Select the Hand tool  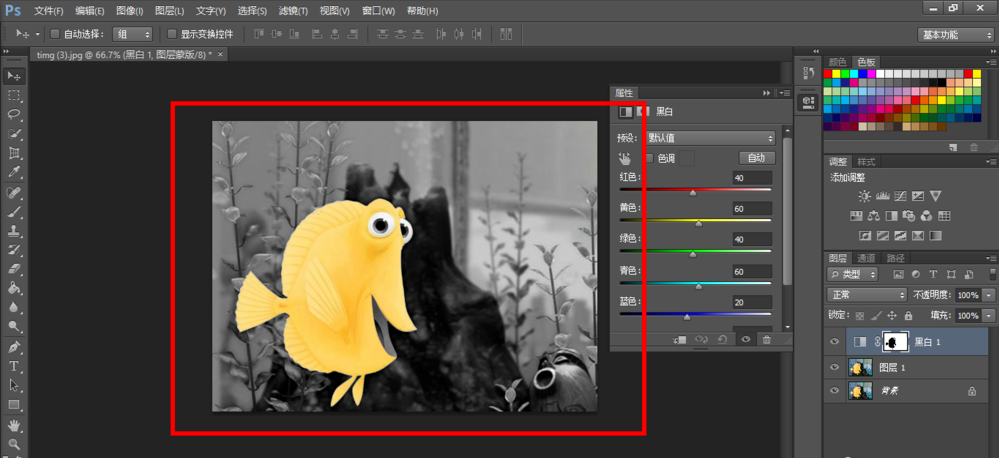point(14,425)
